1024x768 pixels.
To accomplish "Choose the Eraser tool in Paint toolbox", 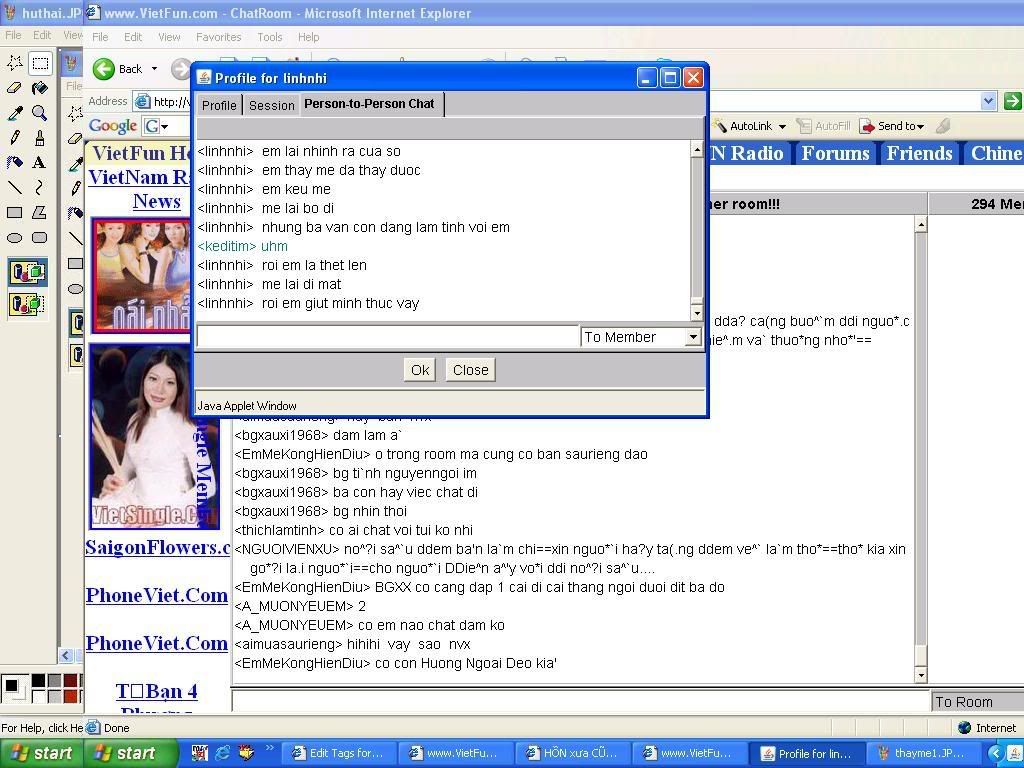I will (14, 88).
